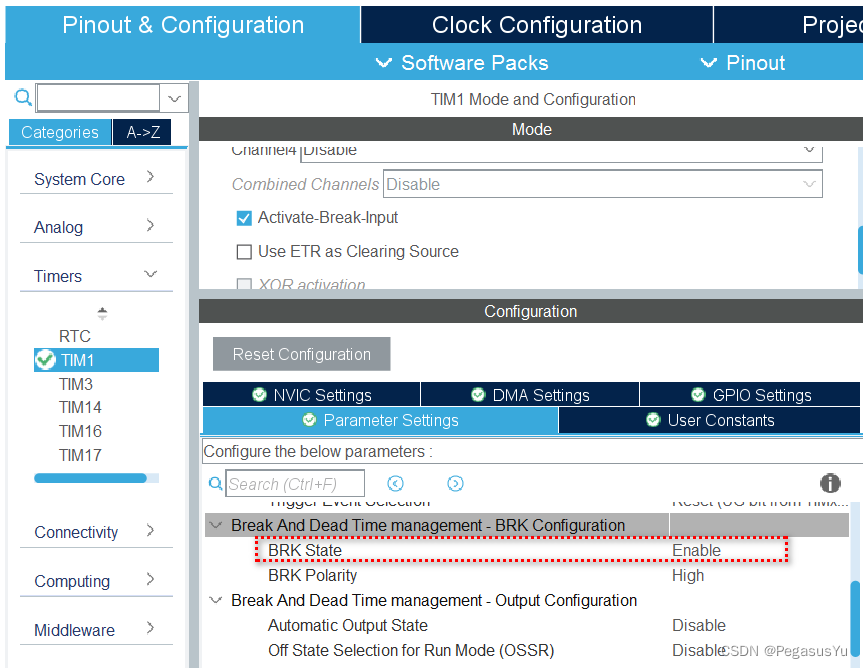This screenshot has height=668, width=863.
Task: Click the sort arrows above RTC
Action: pyautogui.click(x=102, y=313)
